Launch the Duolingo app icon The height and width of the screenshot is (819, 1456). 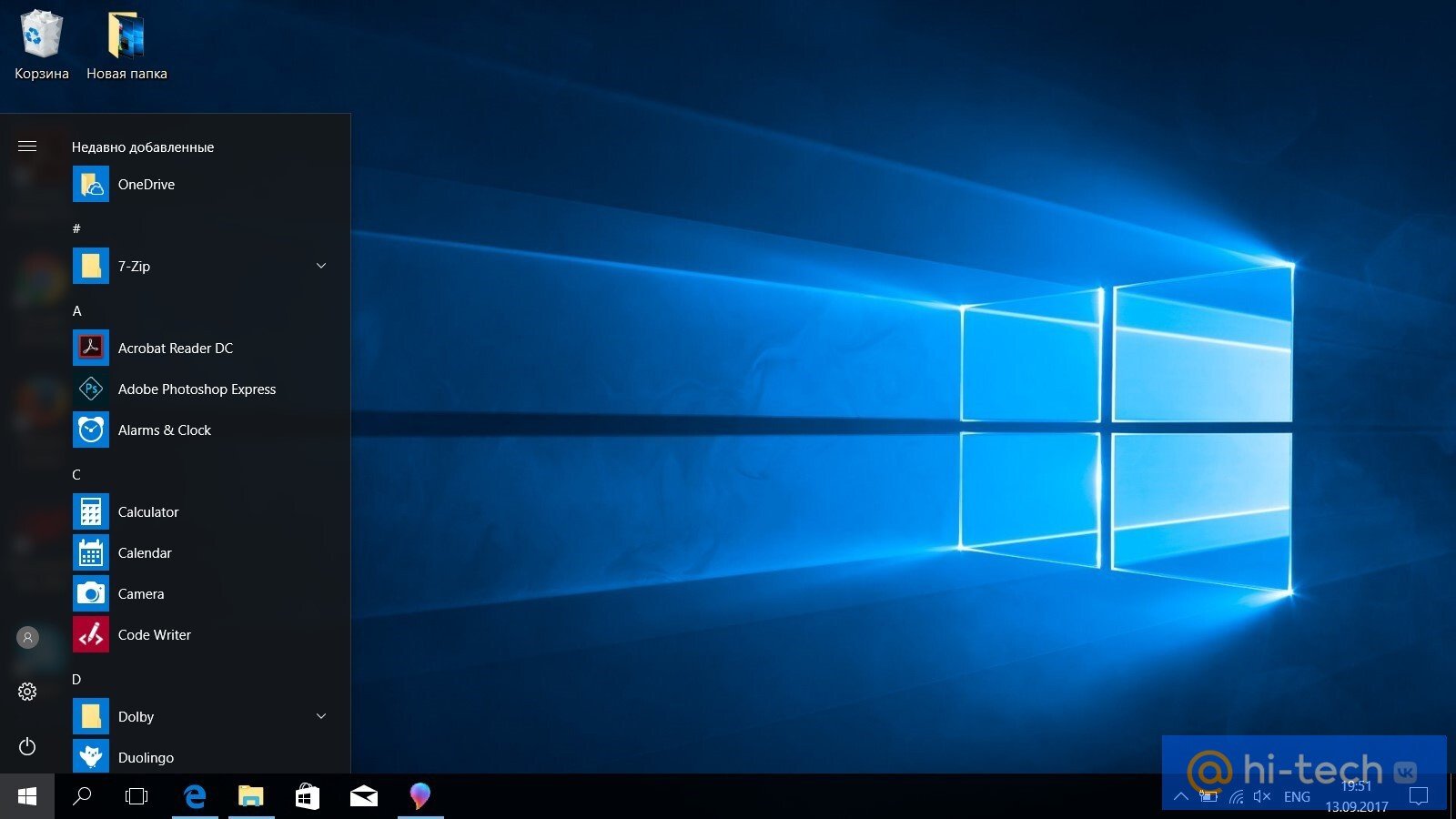coord(91,756)
